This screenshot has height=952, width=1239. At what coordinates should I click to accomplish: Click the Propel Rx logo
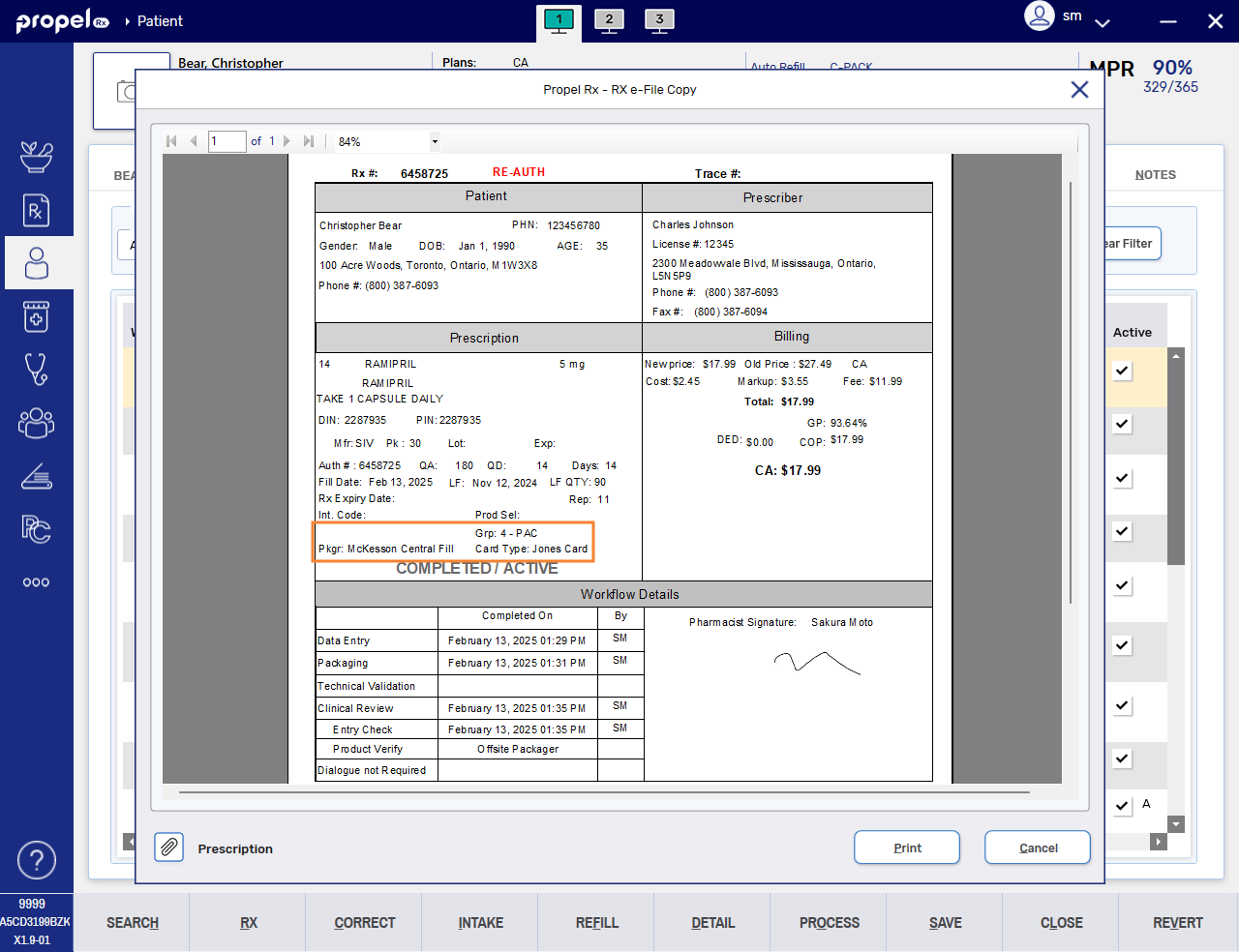click(62, 20)
